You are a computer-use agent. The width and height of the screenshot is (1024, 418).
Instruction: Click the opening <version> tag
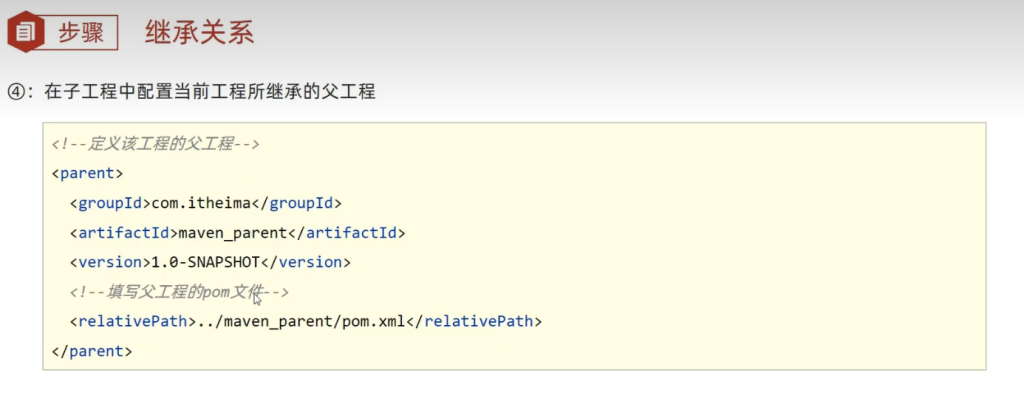coord(110,262)
